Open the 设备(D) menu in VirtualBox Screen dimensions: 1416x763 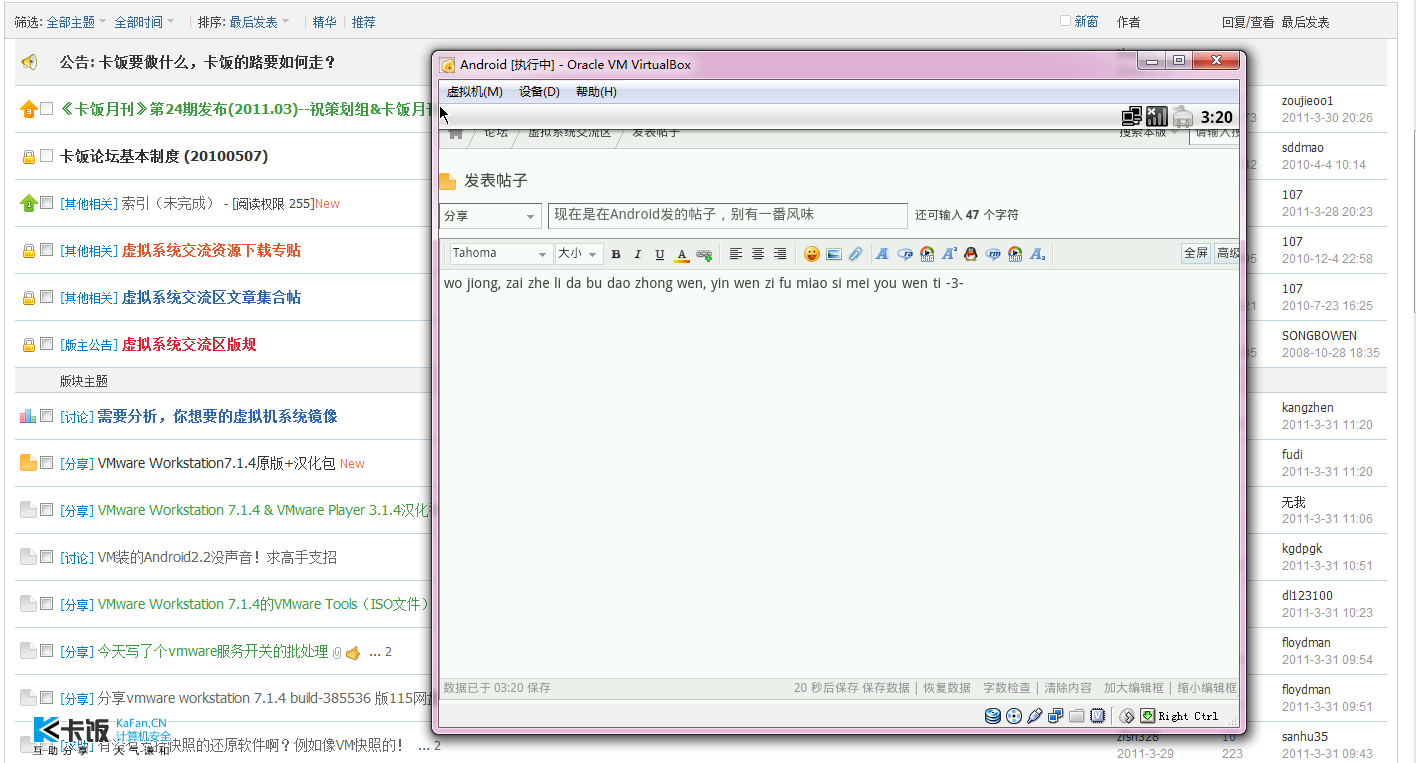point(539,92)
